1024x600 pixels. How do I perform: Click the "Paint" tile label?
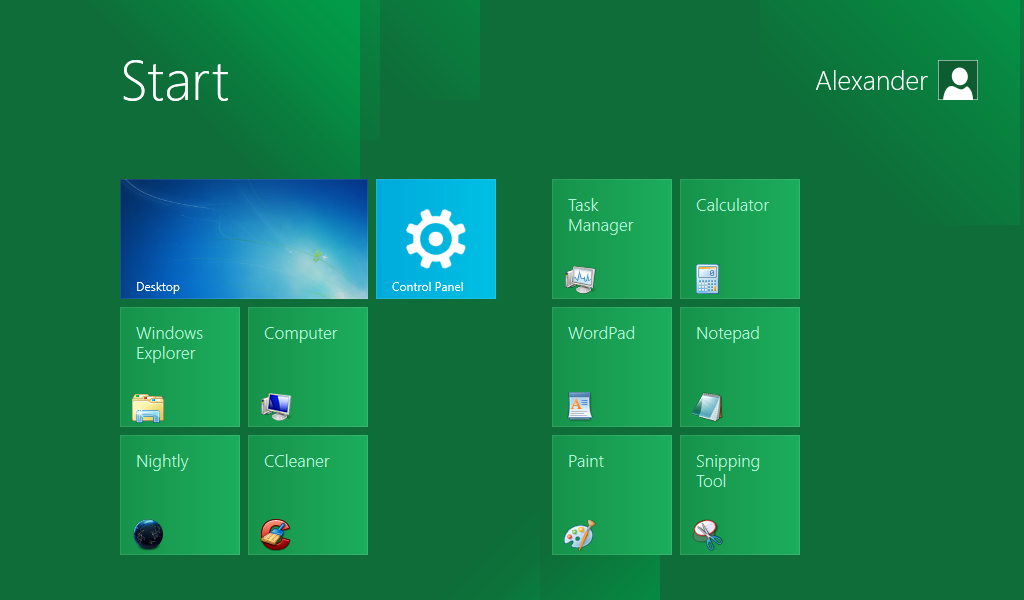click(x=586, y=461)
